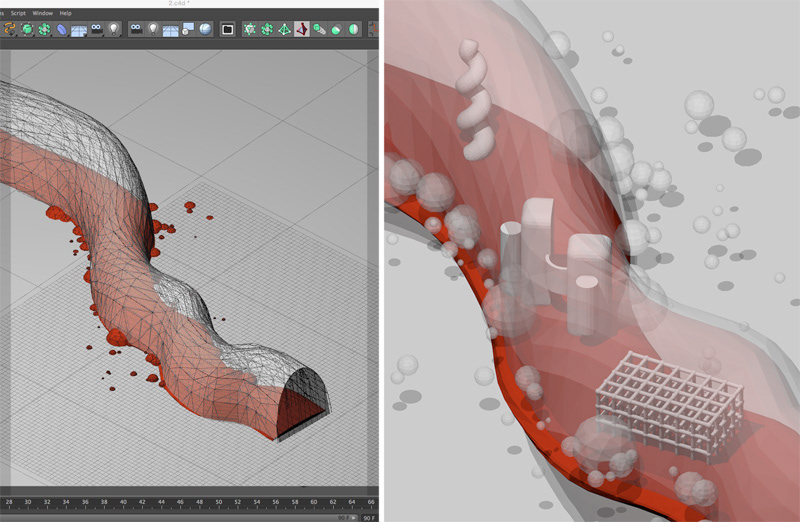
Task: Click the blue square with small cube icon
Action: [x=188, y=29]
